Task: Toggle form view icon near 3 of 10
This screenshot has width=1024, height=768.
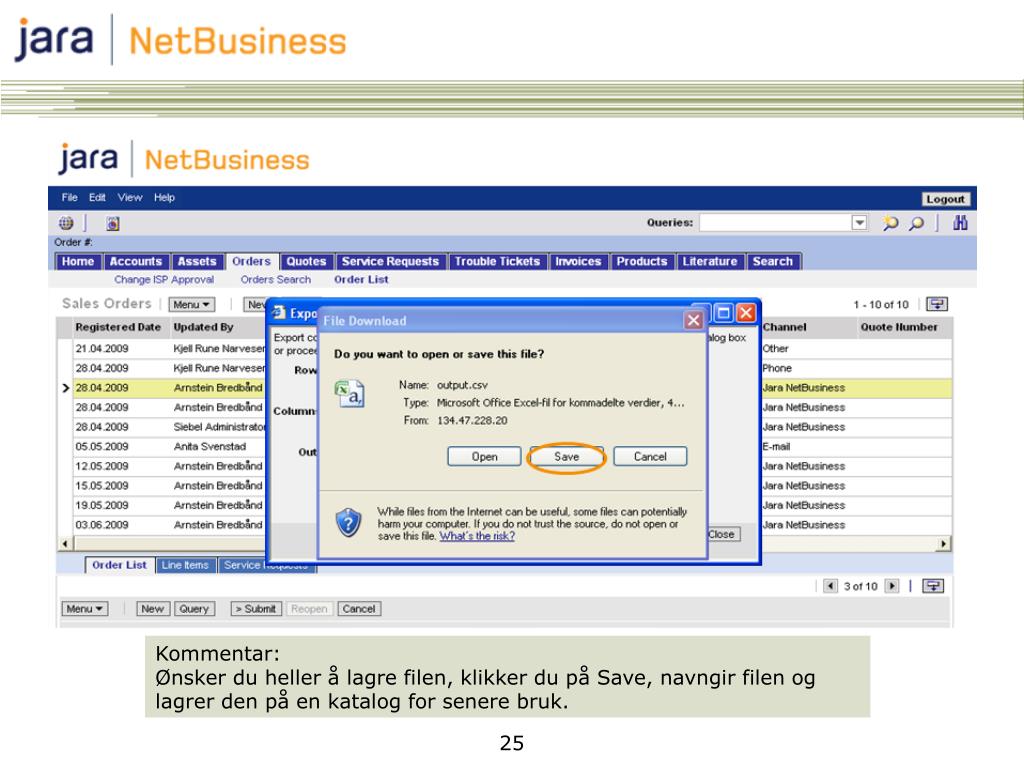Action: (933, 586)
